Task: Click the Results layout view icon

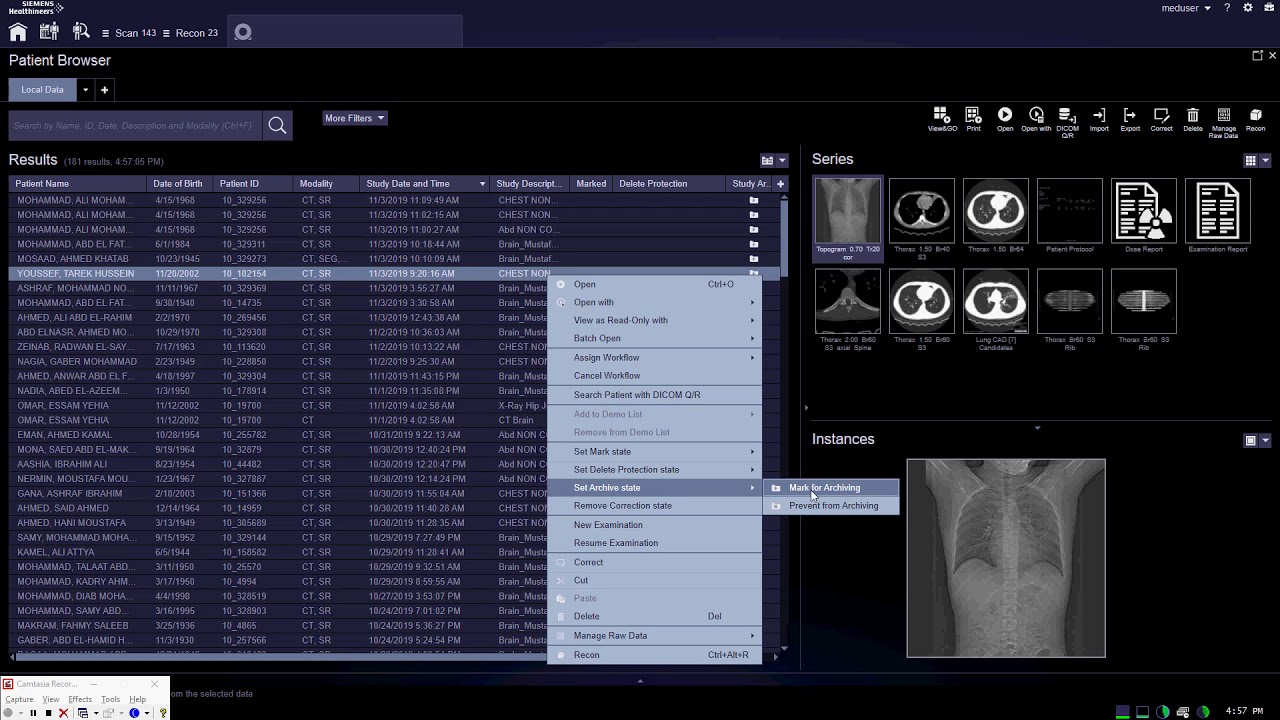Action: coord(767,160)
